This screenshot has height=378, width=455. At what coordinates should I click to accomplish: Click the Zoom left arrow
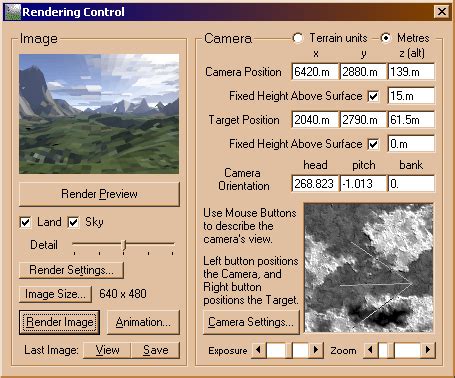(x=370, y=350)
